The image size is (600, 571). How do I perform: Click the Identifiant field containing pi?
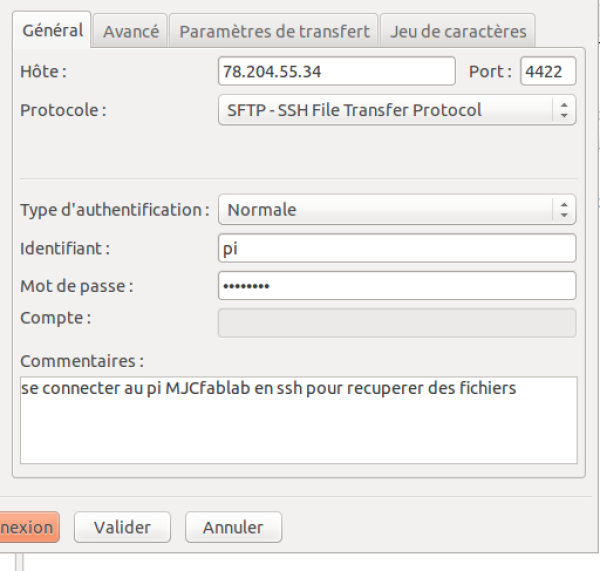[x=396, y=248]
